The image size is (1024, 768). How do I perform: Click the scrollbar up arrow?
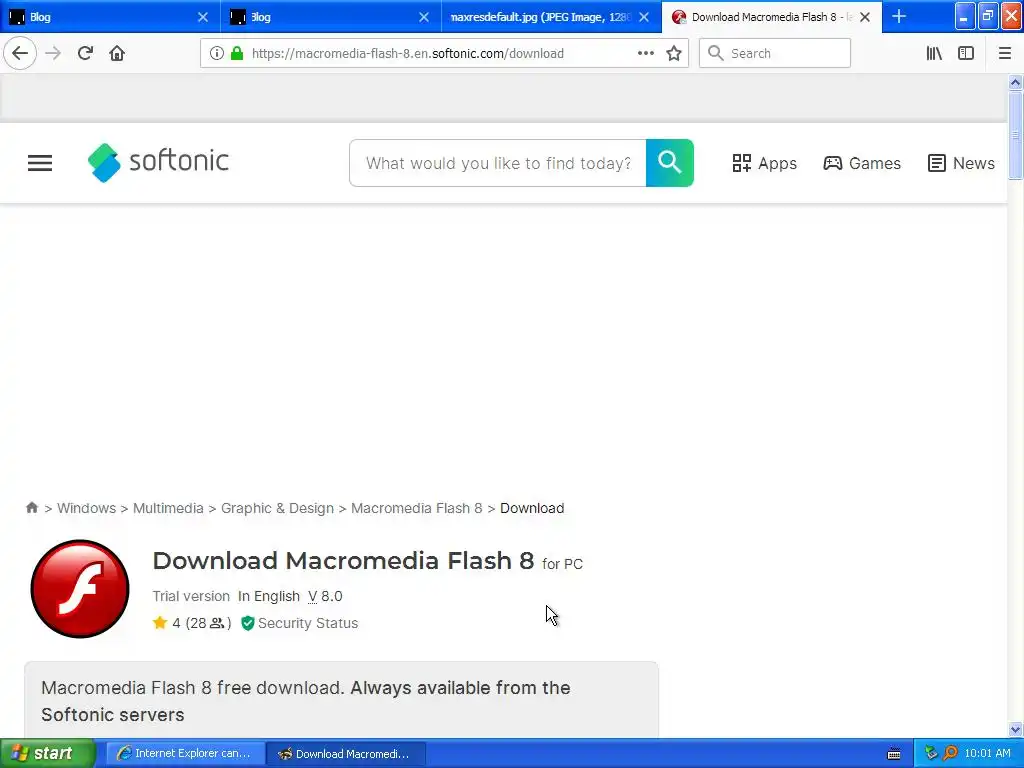coord(1015,82)
